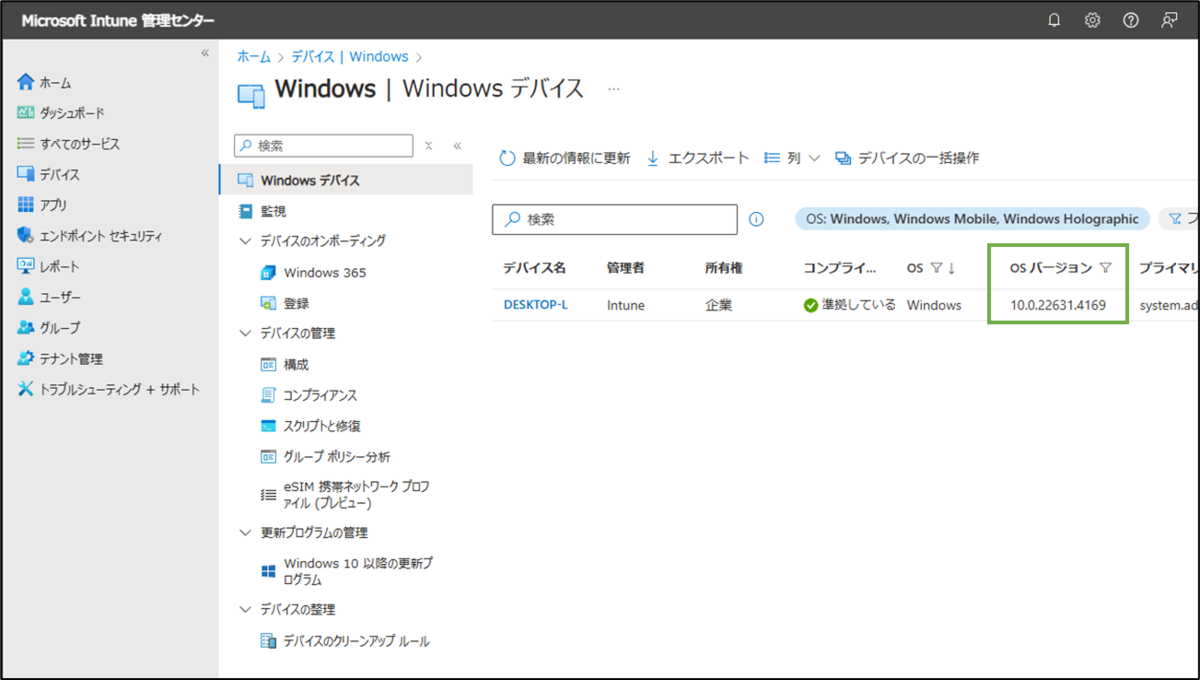Open Windows 10 以降の更新プログラム item
The height and width of the screenshot is (680, 1200).
pos(346,571)
